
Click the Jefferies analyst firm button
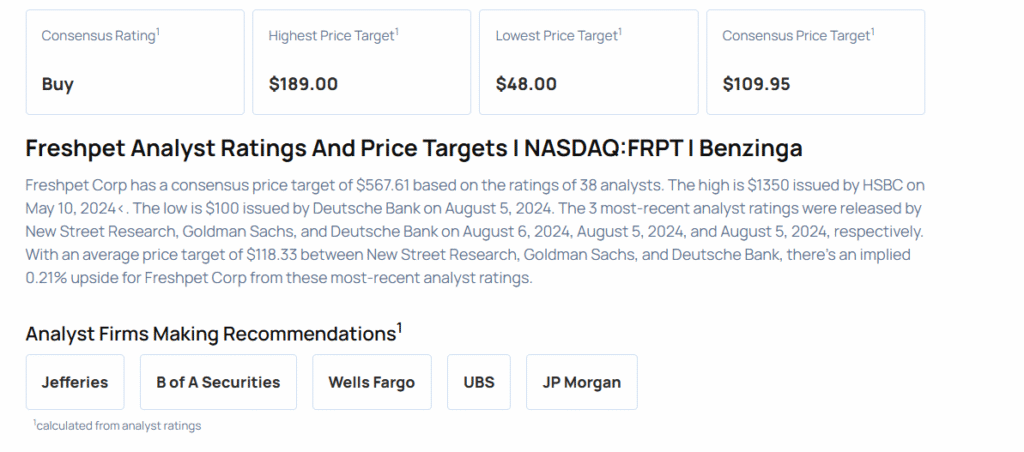[75, 382]
